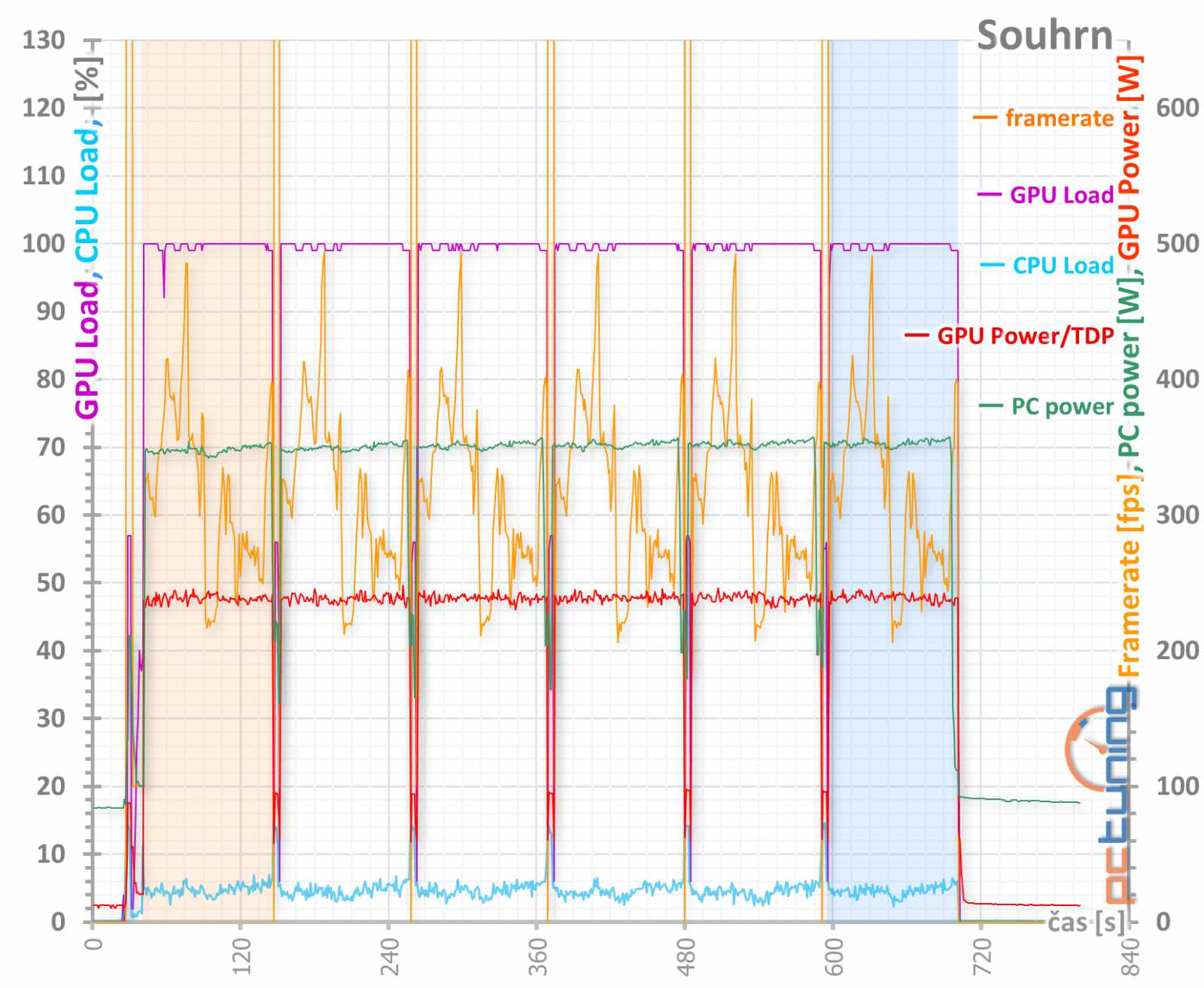Click the time axis label 120
The width and height of the screenshot is (1204, 988).
point(241,956)
